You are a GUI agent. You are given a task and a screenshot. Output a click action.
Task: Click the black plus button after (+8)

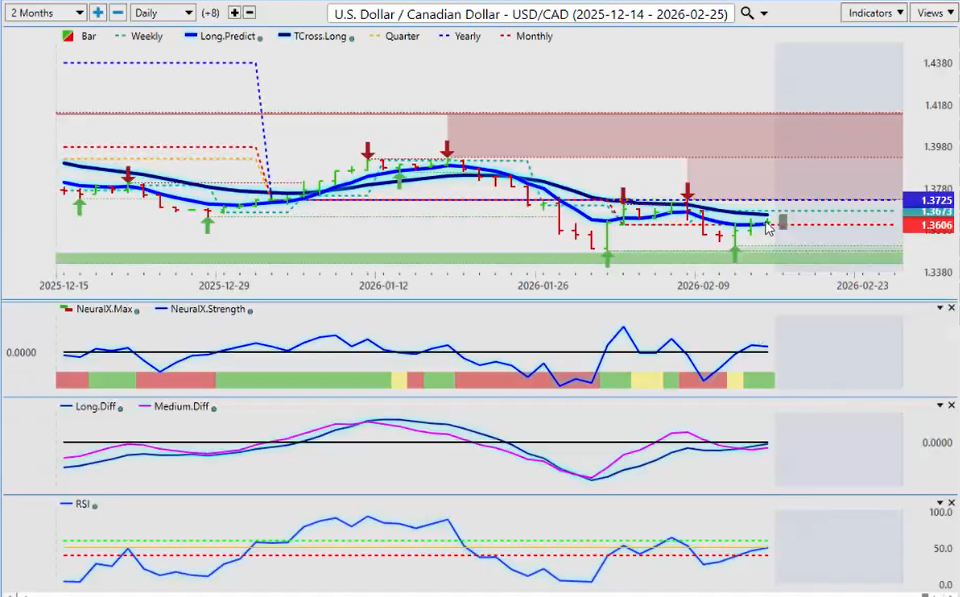coord(234,13)
